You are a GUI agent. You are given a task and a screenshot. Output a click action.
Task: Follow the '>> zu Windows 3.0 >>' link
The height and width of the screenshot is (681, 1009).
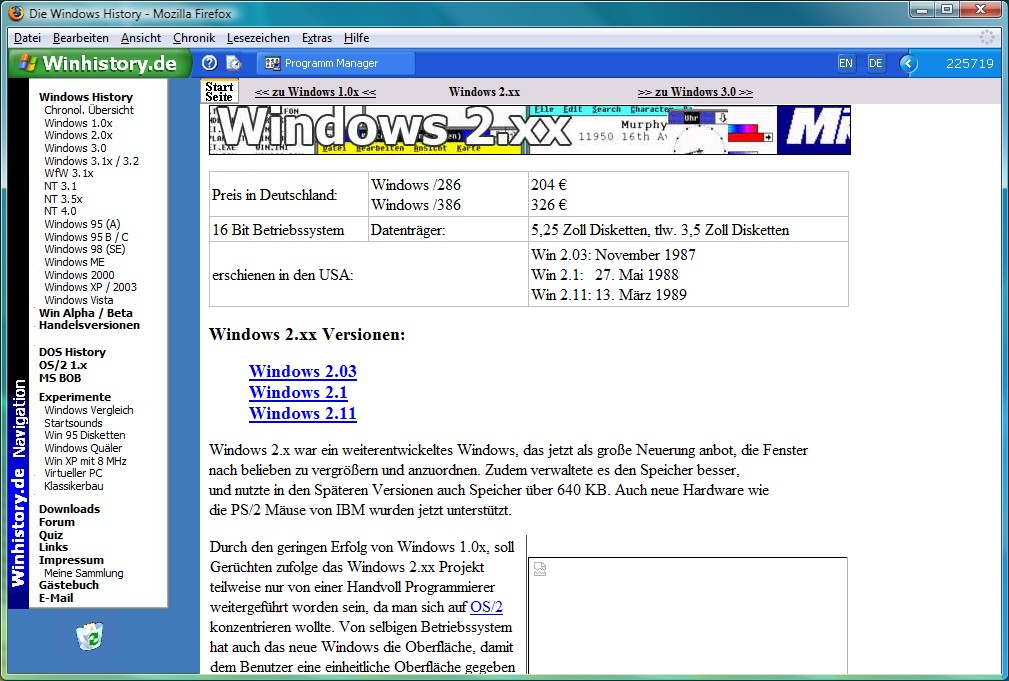click(x=695, y=92)
